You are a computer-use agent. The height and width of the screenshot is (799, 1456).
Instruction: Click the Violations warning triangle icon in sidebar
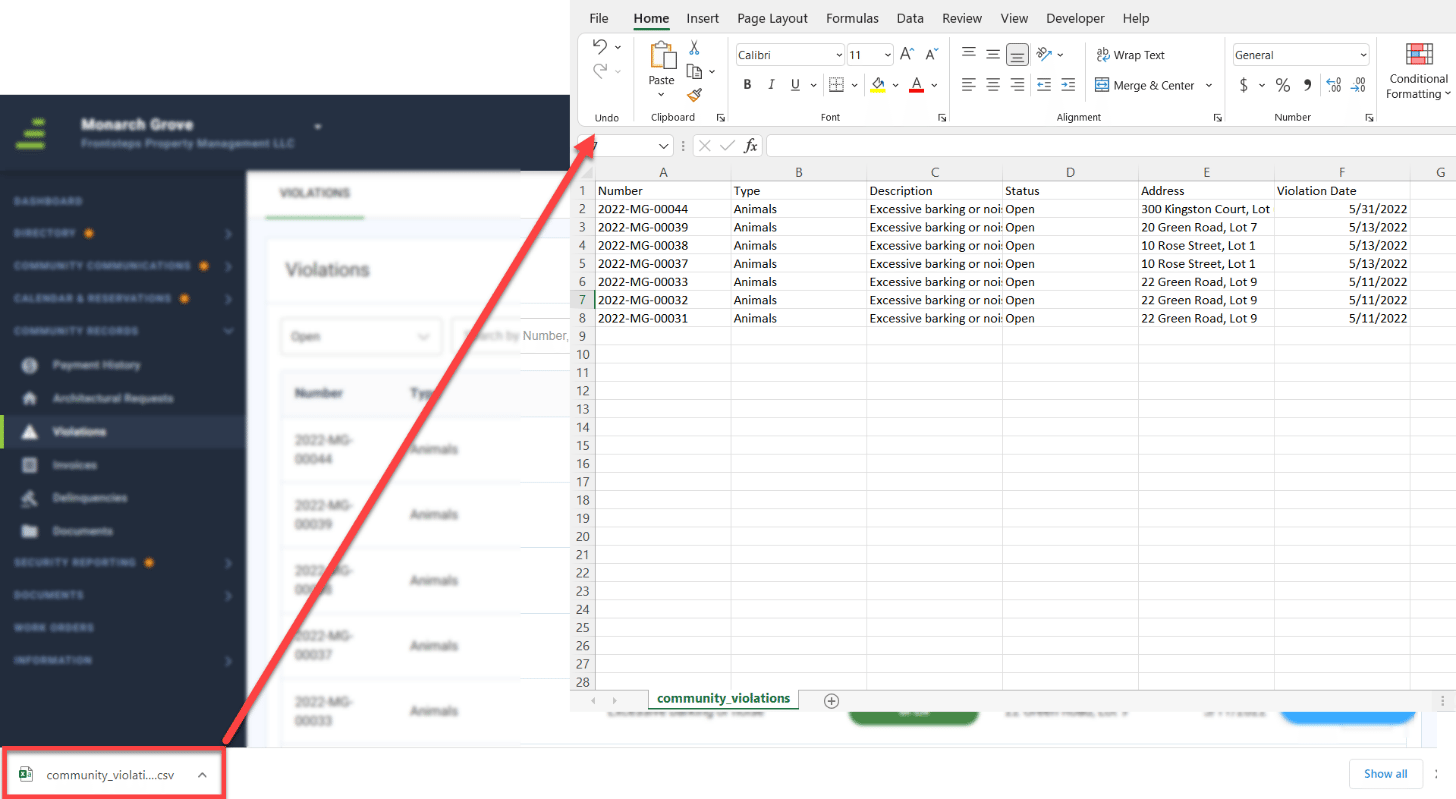point(30,432)
